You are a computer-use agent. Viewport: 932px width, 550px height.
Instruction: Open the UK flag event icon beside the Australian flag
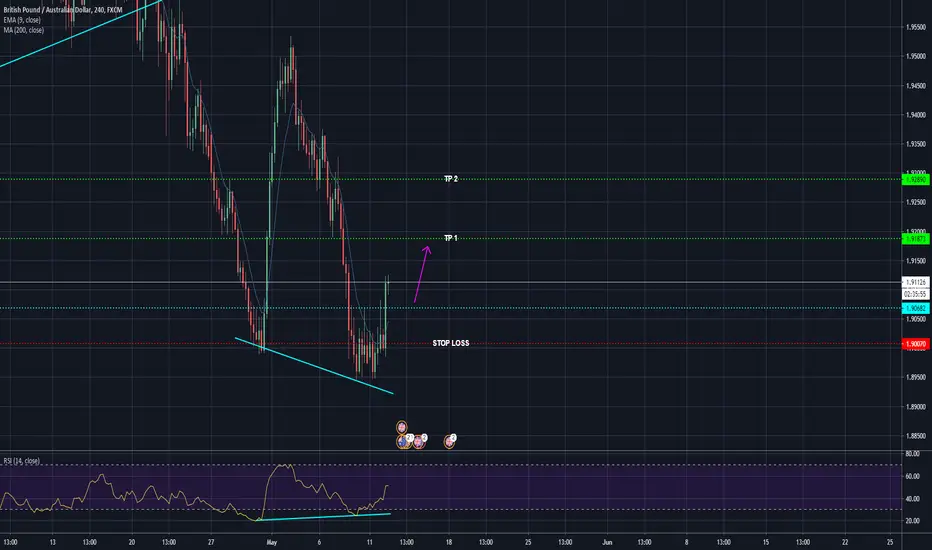[x=419, y=441]
